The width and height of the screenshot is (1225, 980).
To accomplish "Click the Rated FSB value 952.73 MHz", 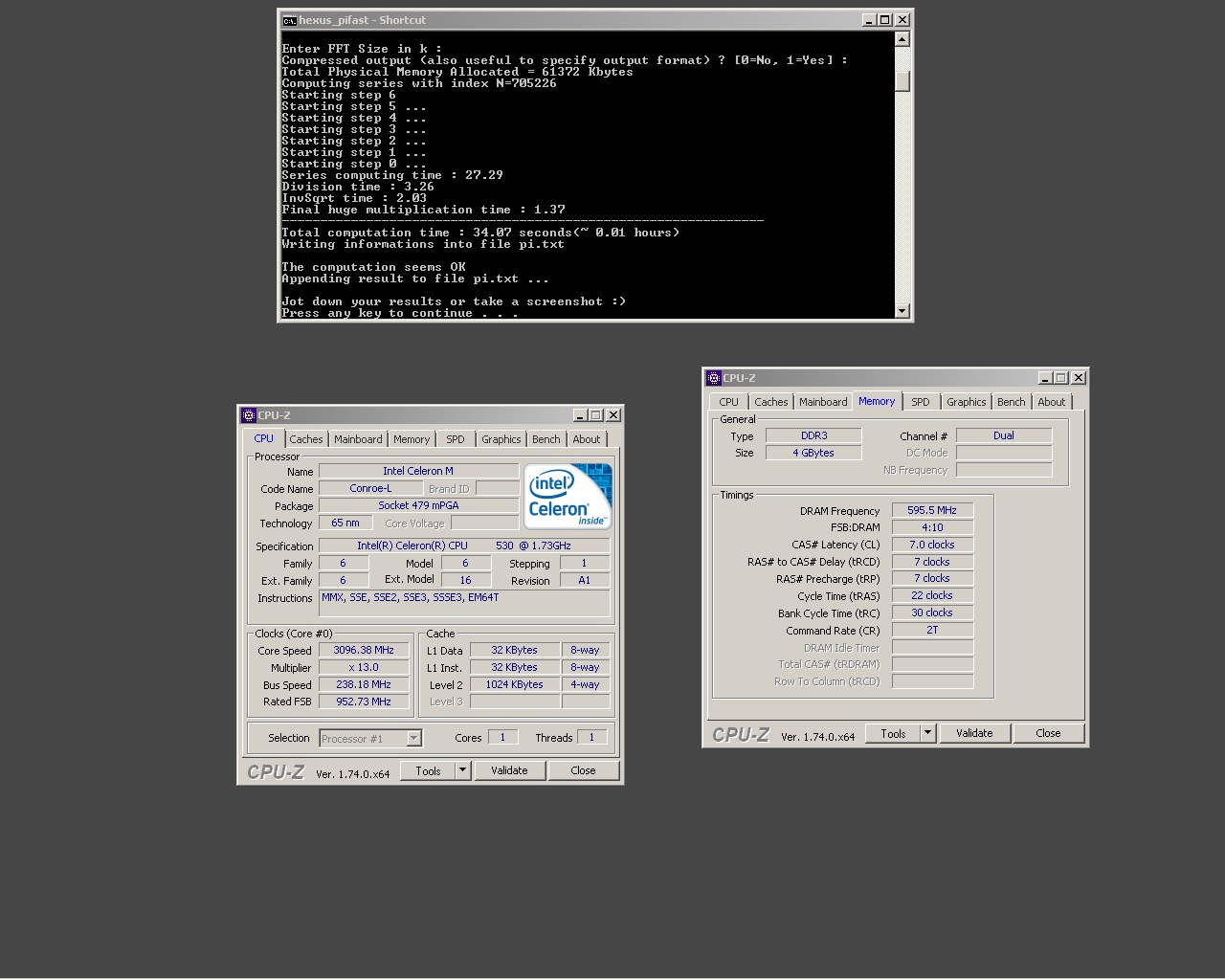I will (x=364, y=702).
